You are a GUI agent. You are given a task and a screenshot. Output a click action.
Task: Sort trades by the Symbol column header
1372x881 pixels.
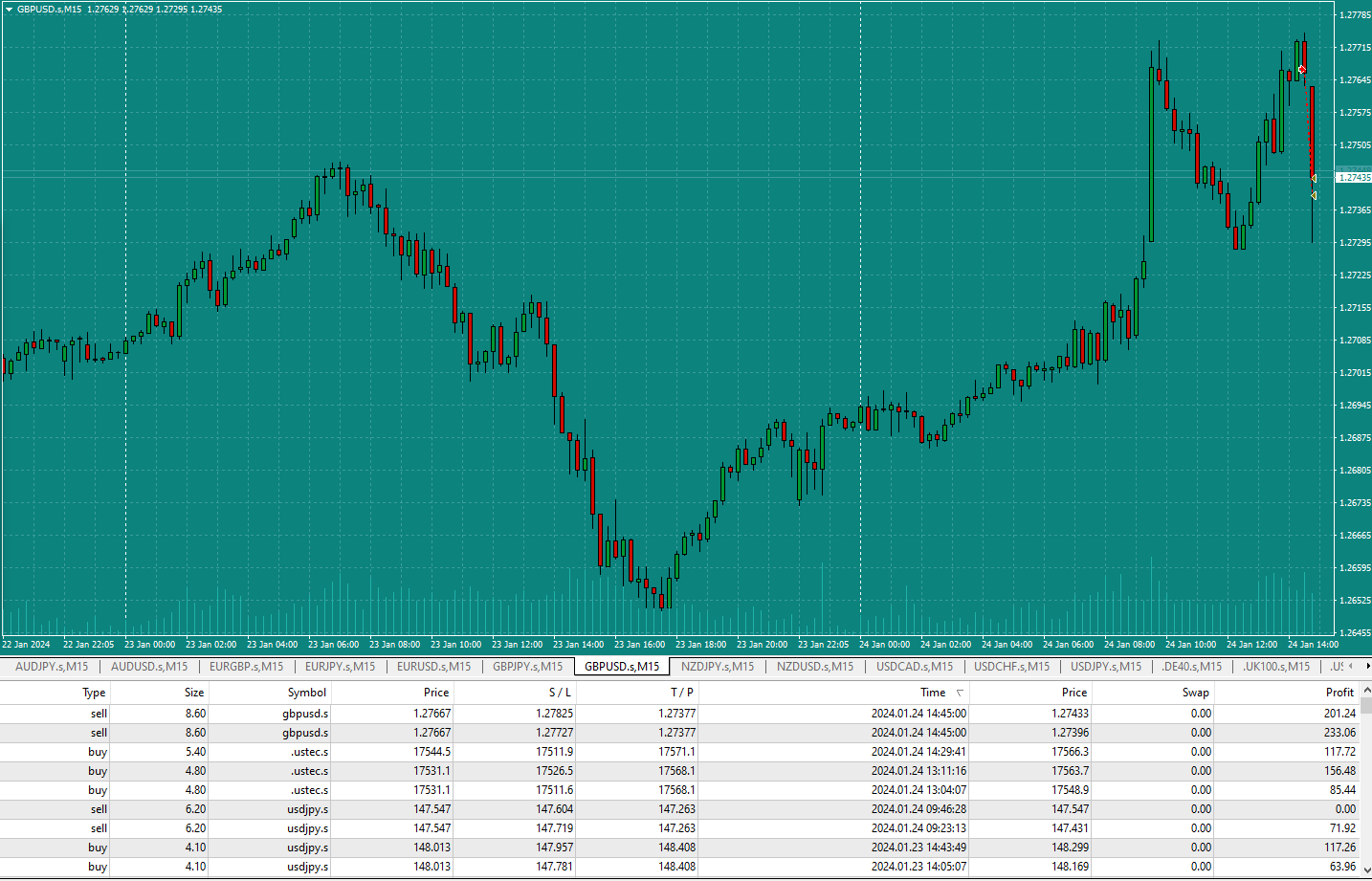269,693
